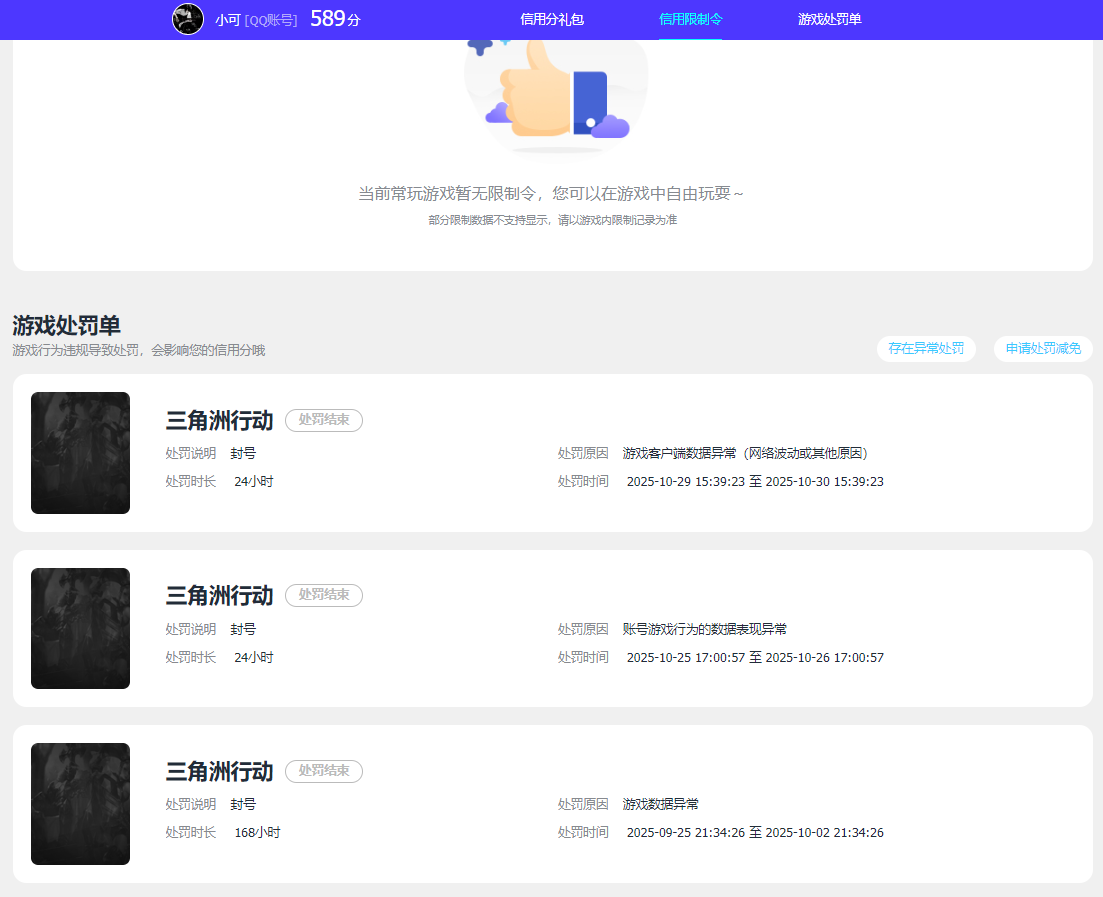1103x897 pixels.
Task: Switch to the 信用限制令 tab
Action: coord(691,20)
